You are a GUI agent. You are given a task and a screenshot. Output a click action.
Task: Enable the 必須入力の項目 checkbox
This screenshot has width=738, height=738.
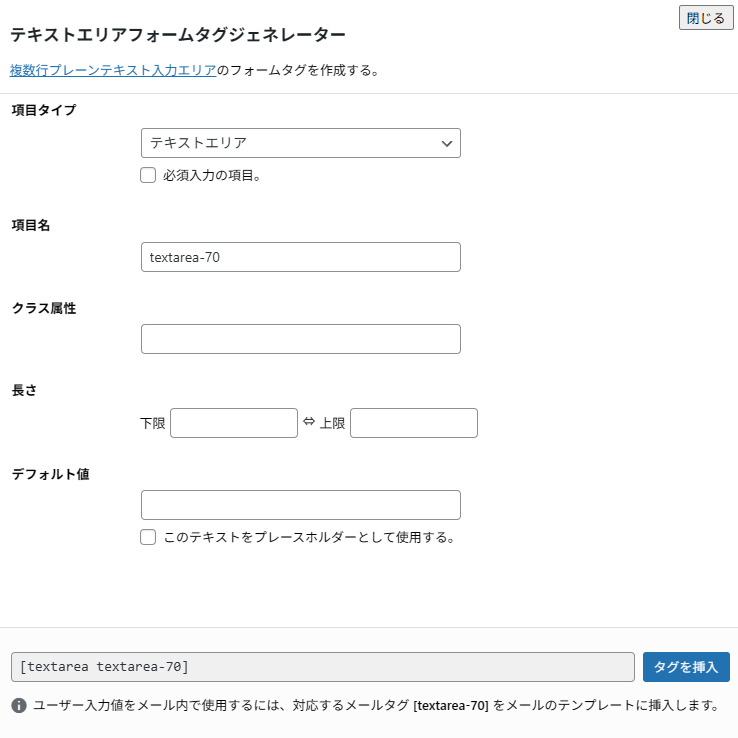tap(148, 175)
